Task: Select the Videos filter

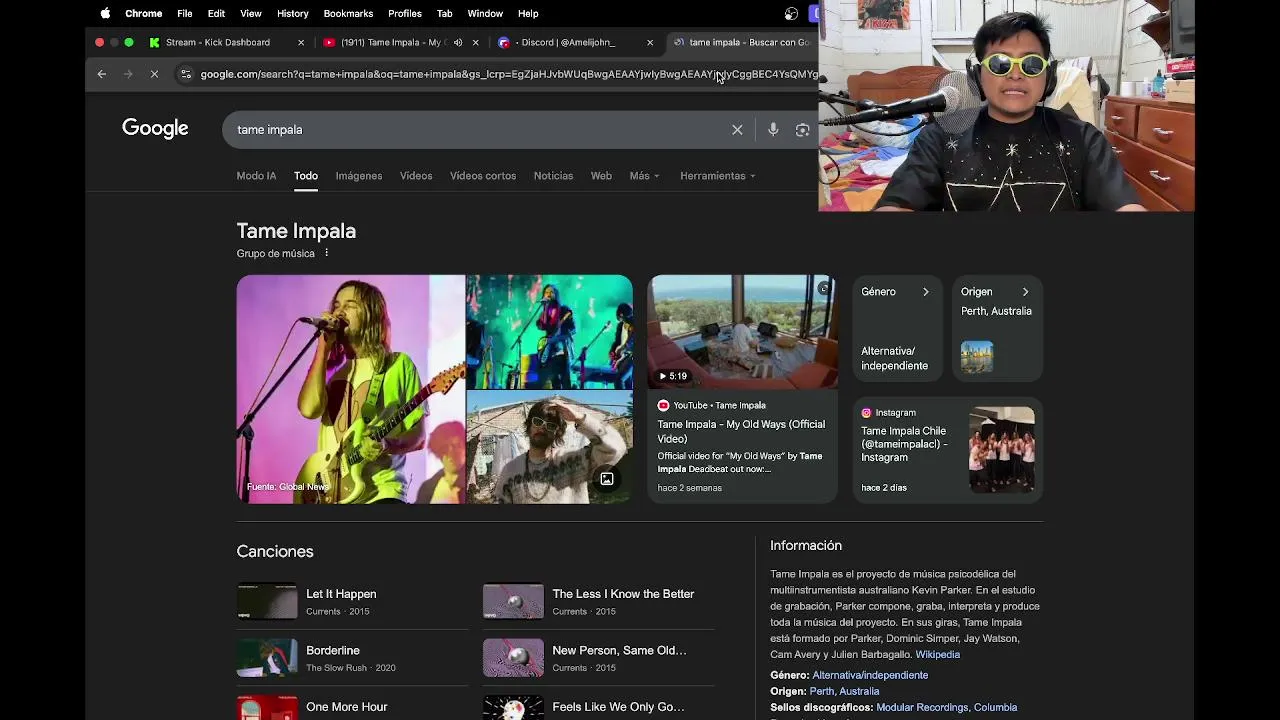Action: (x=416, y=176)
